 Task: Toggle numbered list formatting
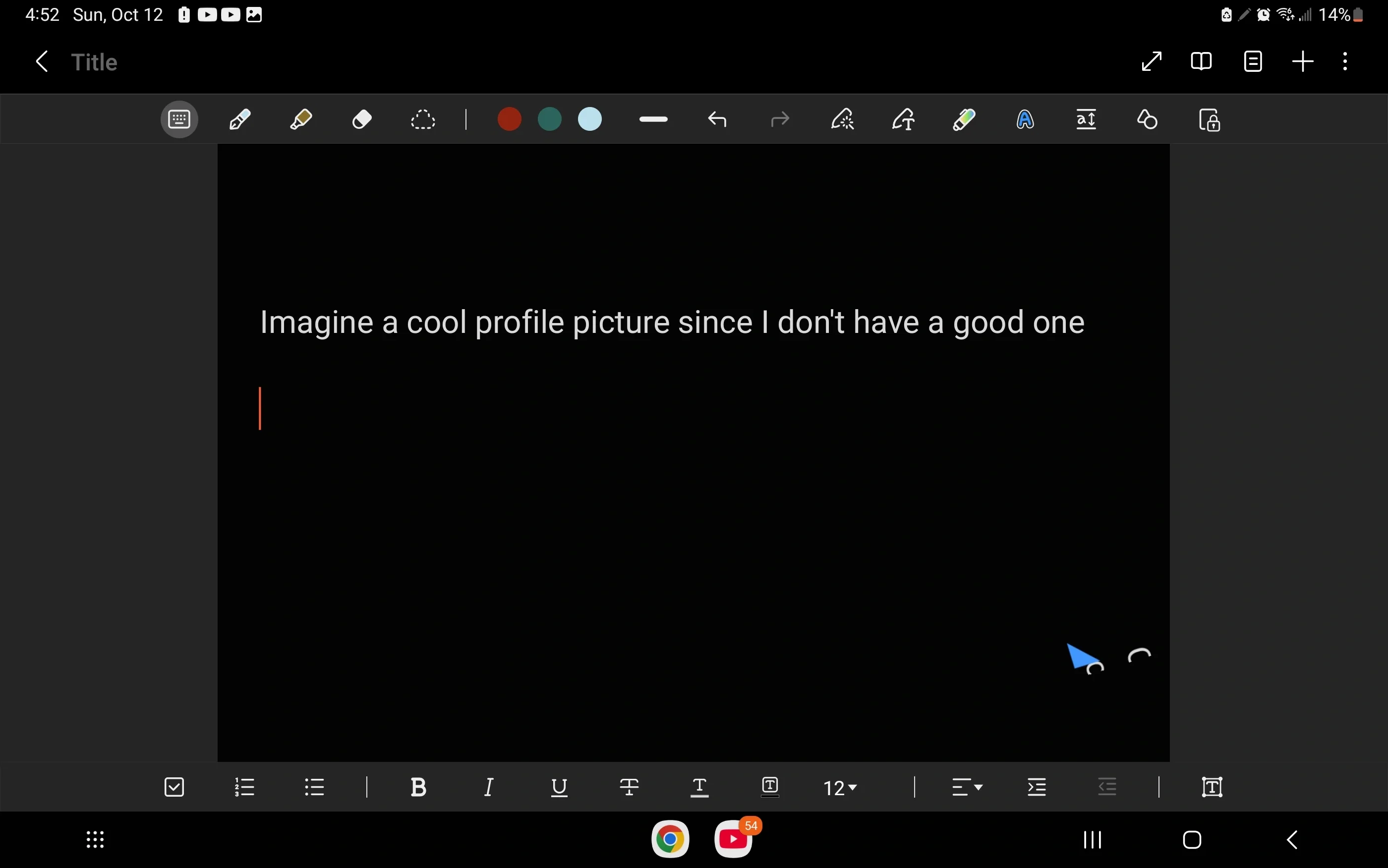tap(245, 787)
